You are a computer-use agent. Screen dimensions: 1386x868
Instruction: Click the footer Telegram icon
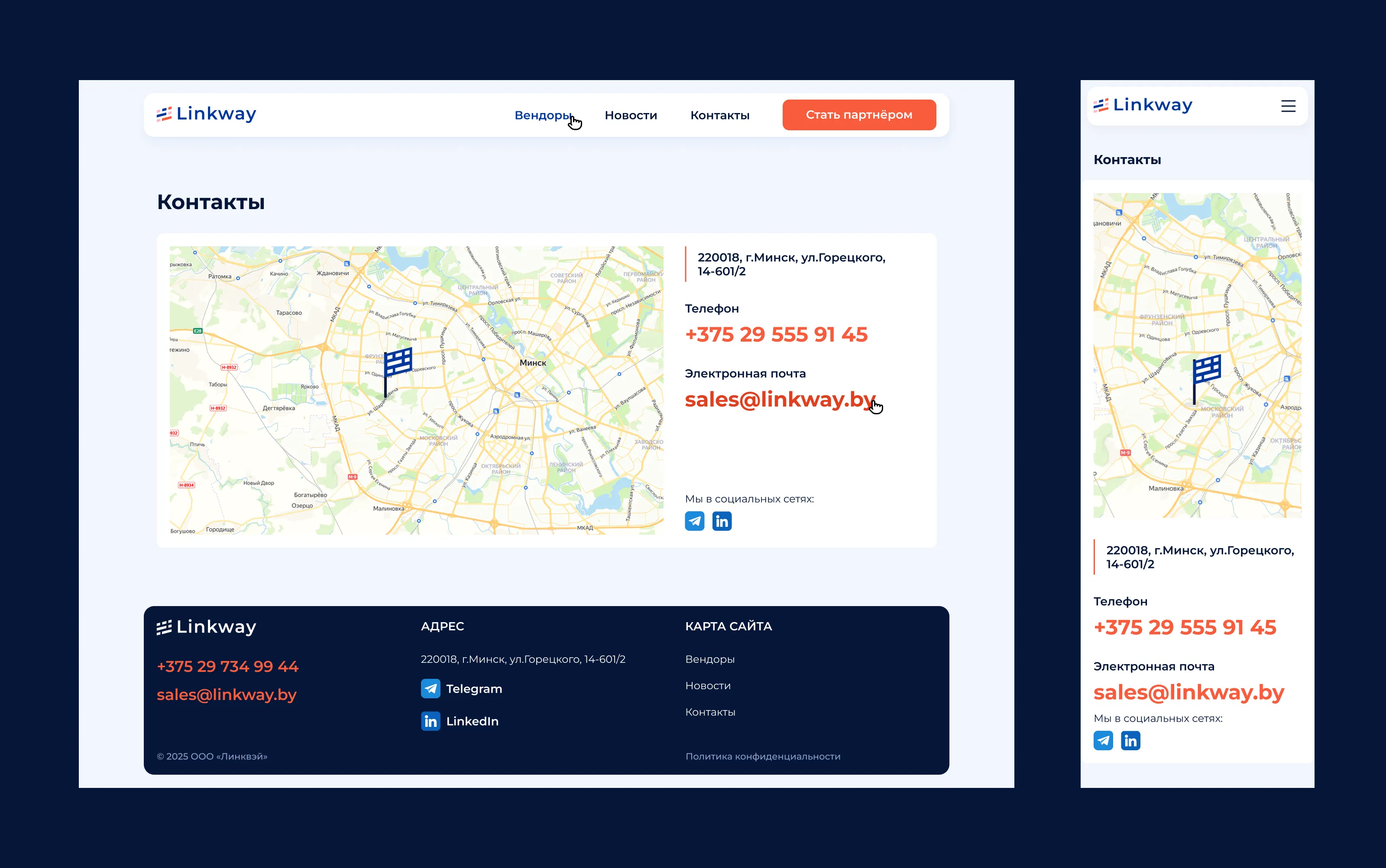pyautogui.click(x=430, y=688)
